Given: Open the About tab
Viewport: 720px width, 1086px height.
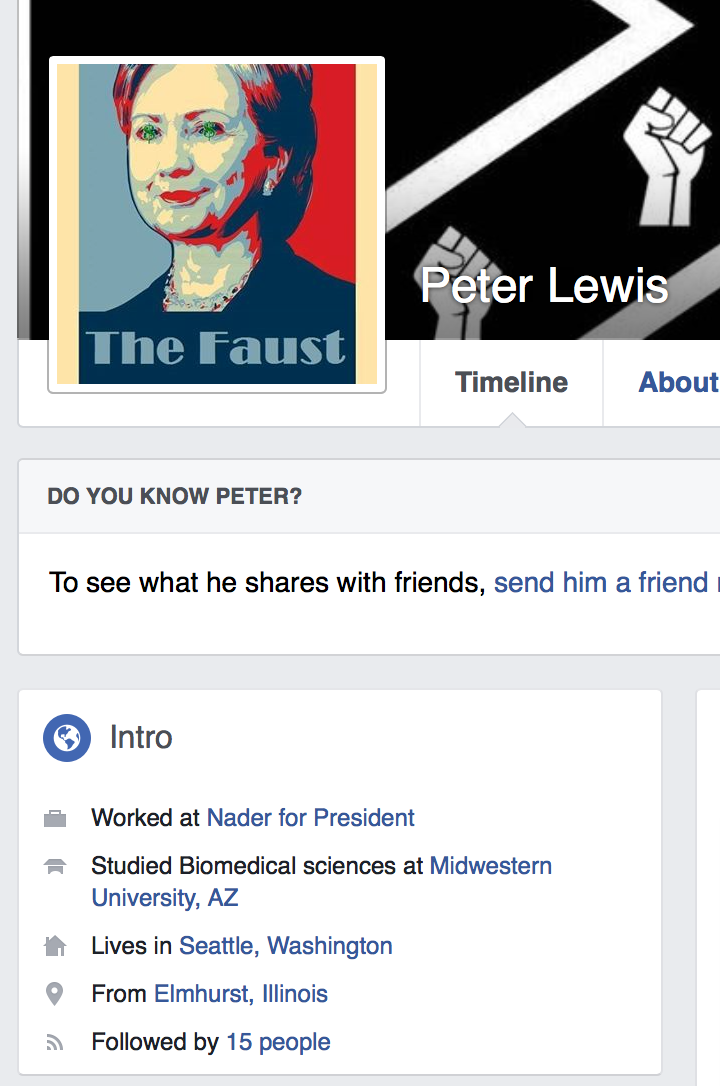Looking at the screenshot, I should point(678,383).
